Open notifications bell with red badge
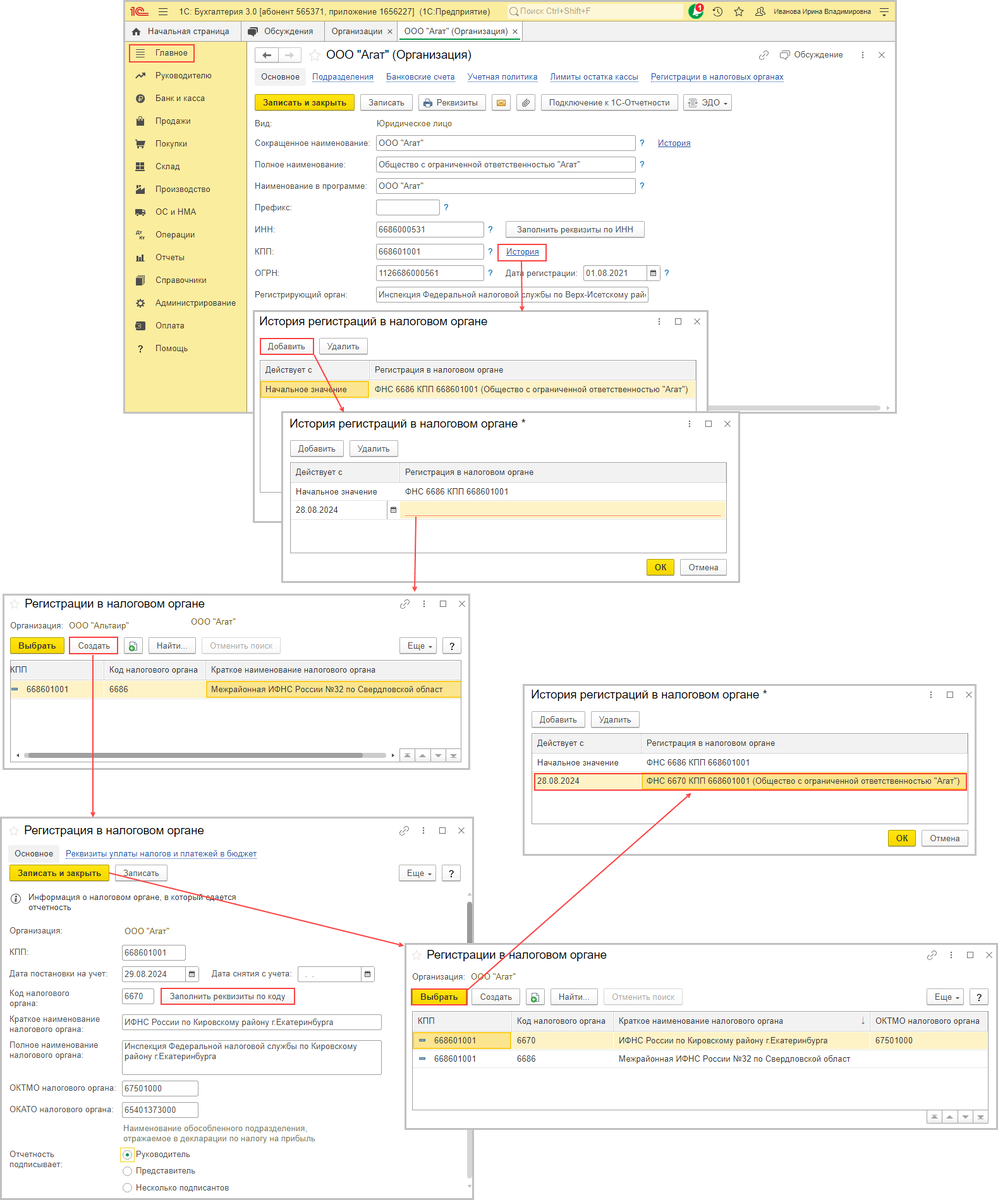Screen dimensions: 998x1200 point(695,11)
